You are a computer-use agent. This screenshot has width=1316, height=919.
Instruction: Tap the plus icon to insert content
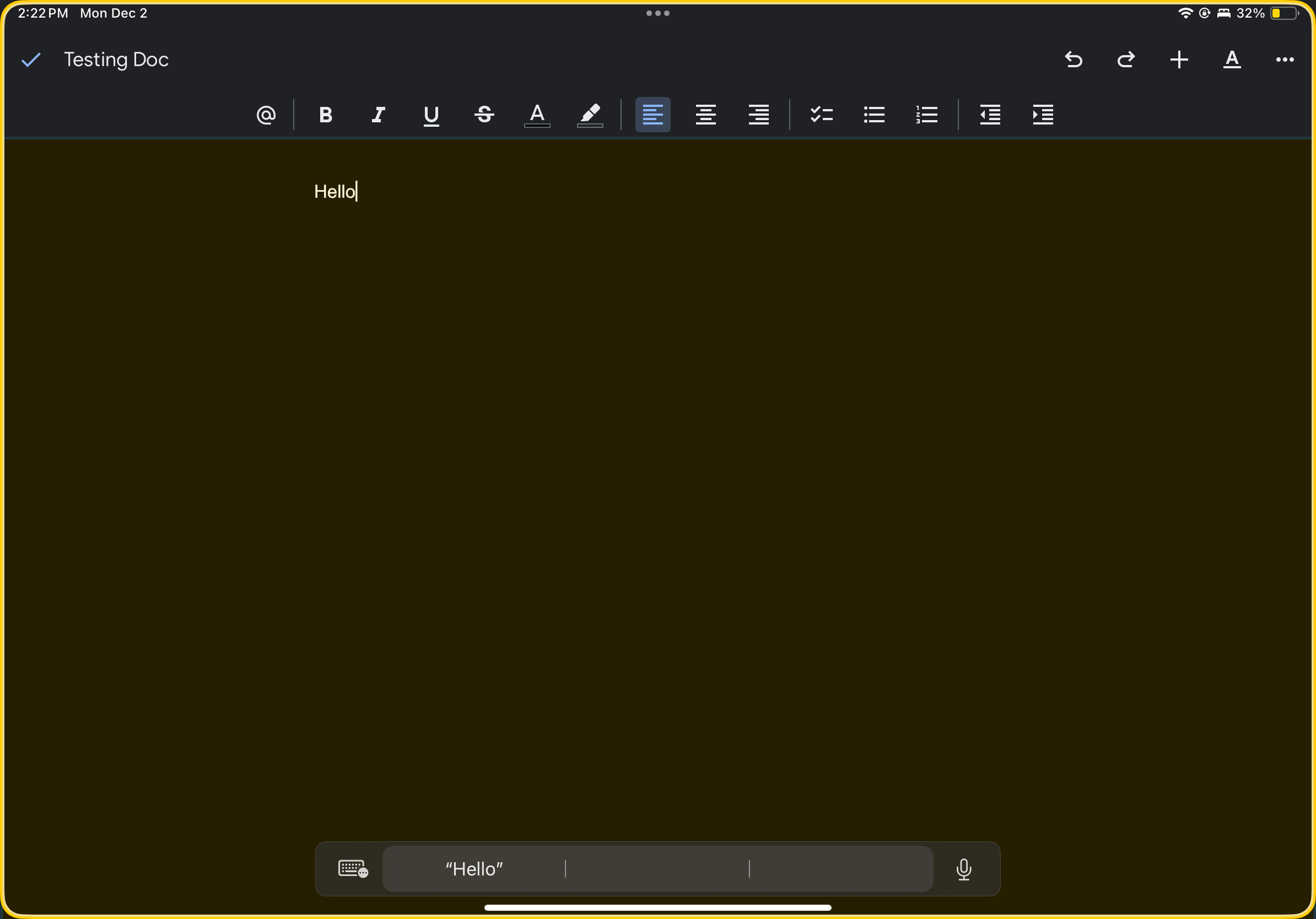coord(1178,60)
